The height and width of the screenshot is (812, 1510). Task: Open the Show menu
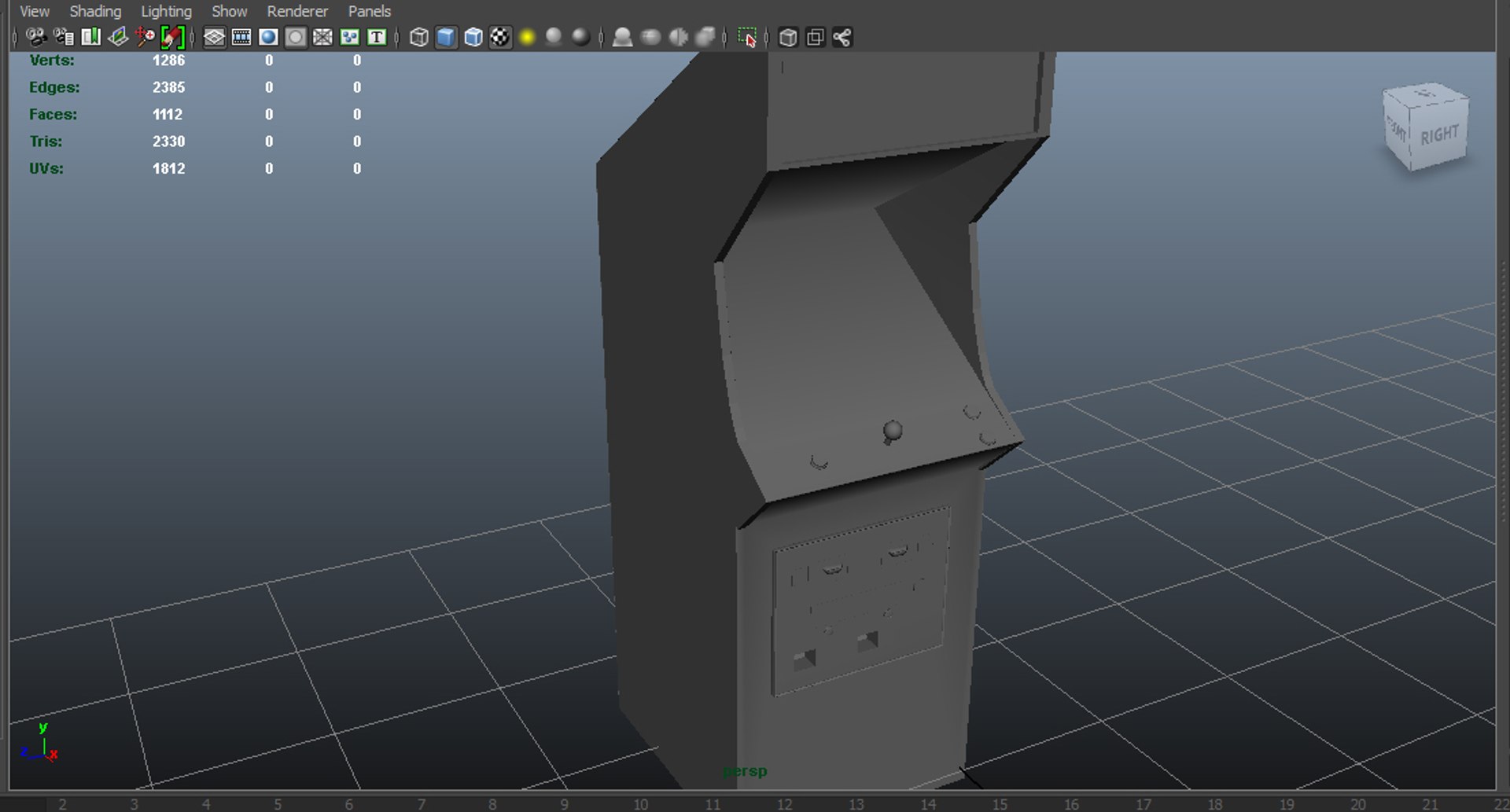pyautogui.click(x=230, y=11)
